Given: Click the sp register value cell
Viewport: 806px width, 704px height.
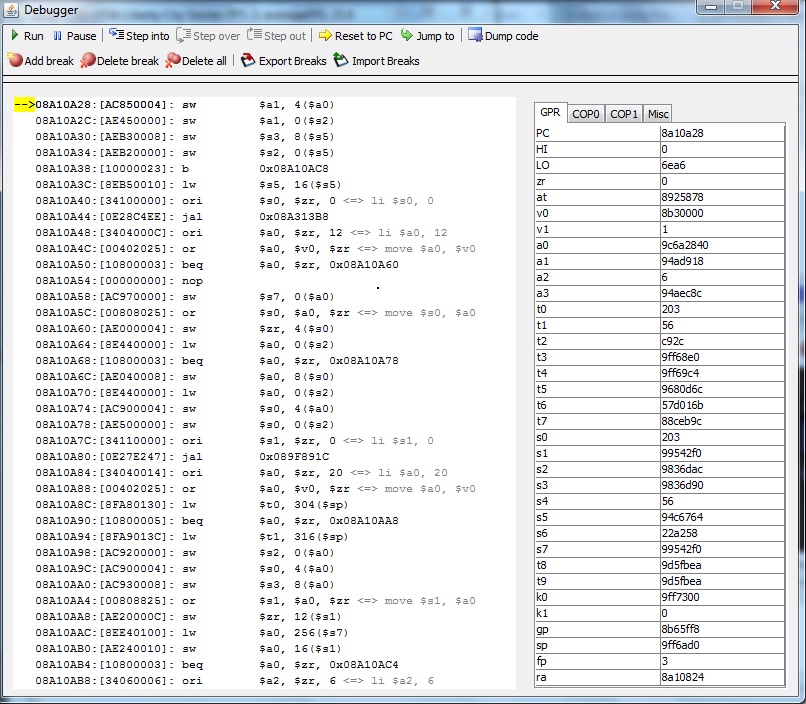Looking at the screenshot, I should [x=720, y=645].
